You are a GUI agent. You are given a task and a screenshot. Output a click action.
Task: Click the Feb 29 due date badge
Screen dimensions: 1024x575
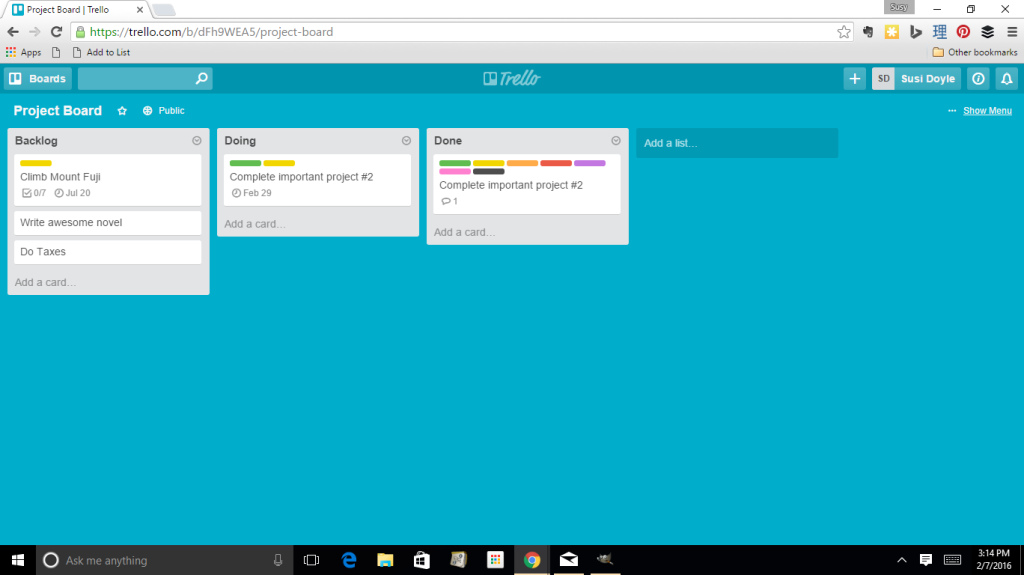click(251, 193)
